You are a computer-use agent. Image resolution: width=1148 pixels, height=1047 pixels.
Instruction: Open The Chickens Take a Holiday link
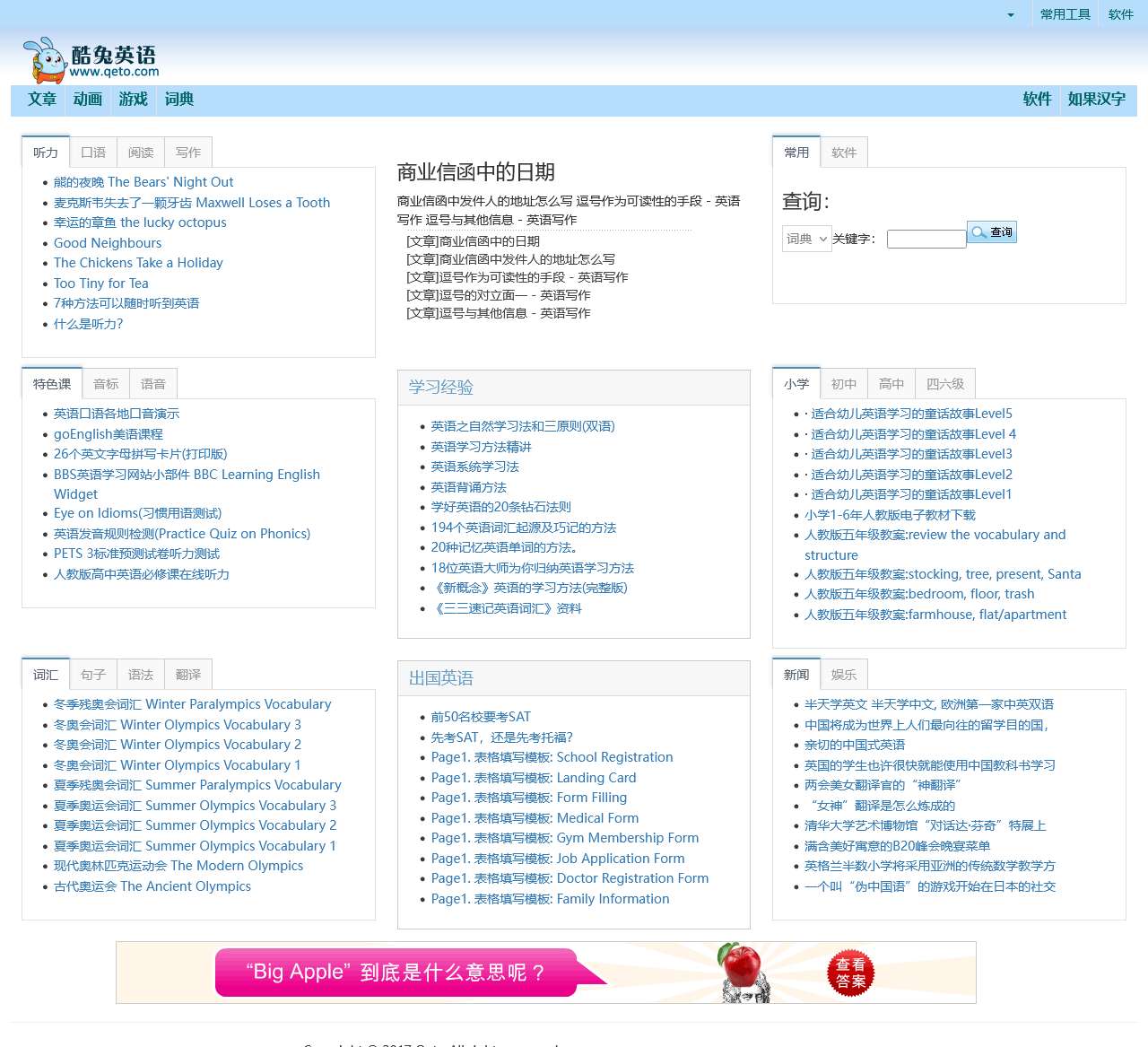tap(138, 263)
